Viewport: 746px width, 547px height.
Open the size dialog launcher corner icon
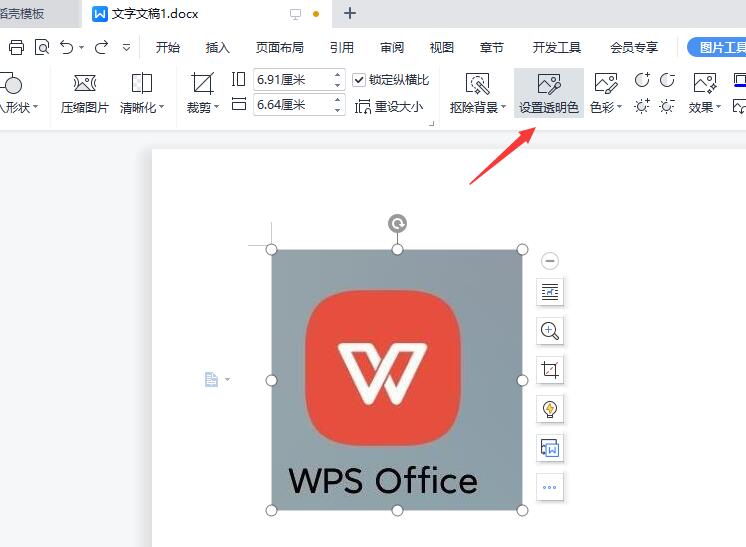[x=432, y=124]
